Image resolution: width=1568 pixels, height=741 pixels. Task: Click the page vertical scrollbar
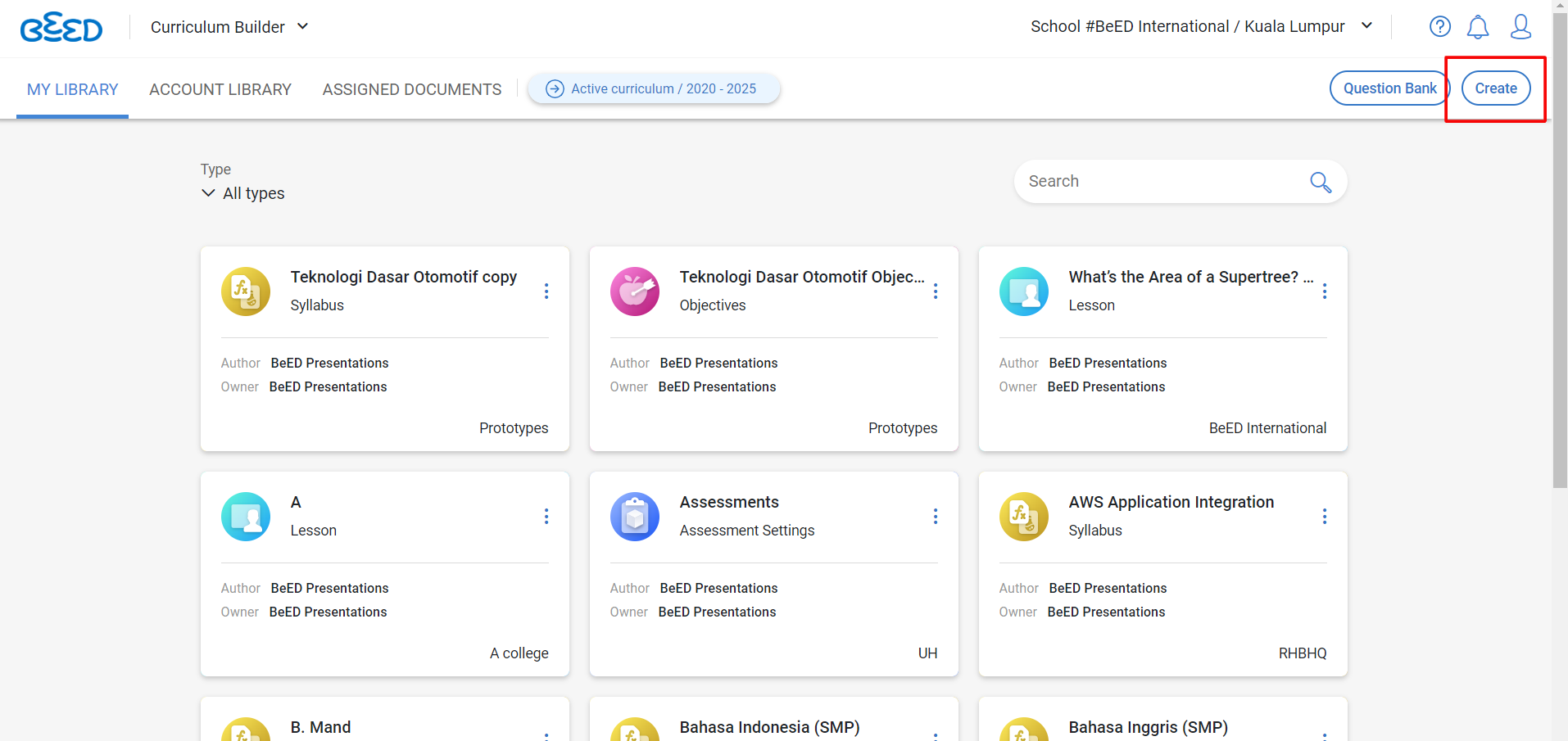click(1560, 251)
